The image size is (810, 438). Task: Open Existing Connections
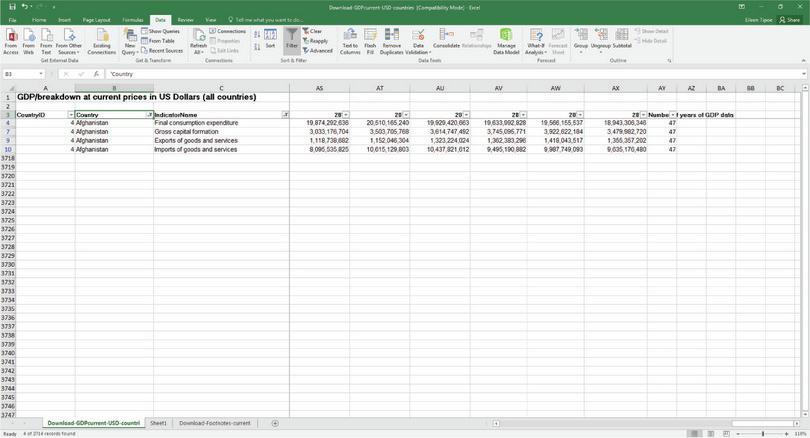coord(102,41)
